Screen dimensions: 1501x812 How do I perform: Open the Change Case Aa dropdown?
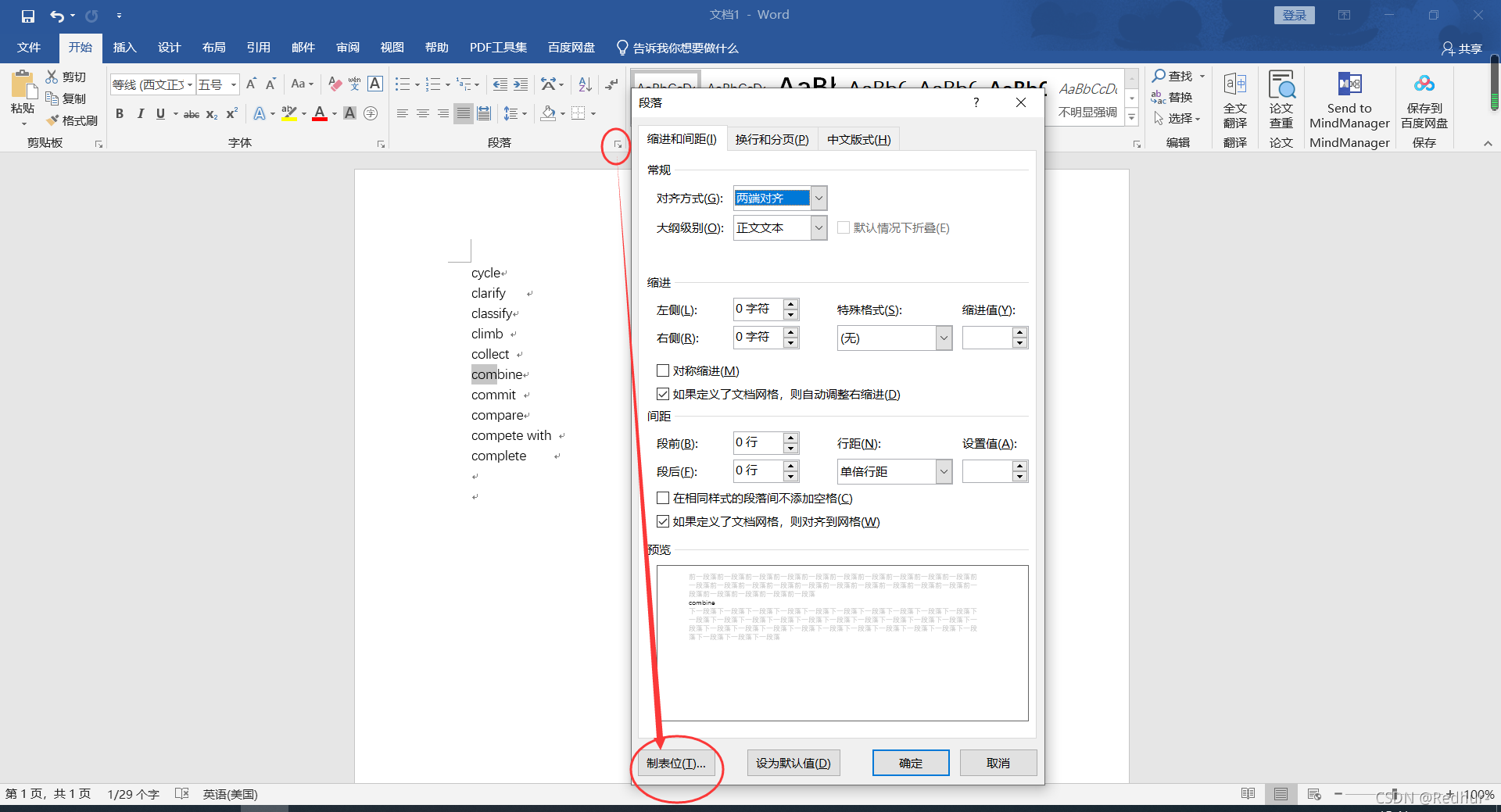click(302, 84)
